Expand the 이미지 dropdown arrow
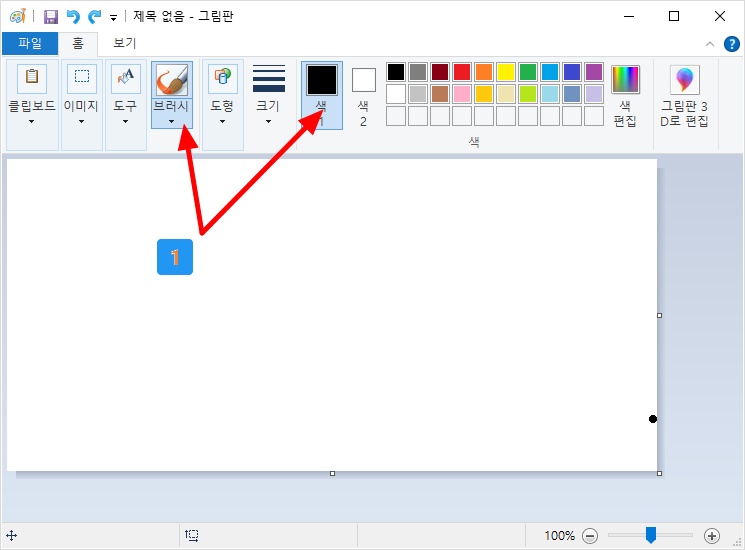The width and height of the screenshot is (745, 550). click(x=81, y=122)
